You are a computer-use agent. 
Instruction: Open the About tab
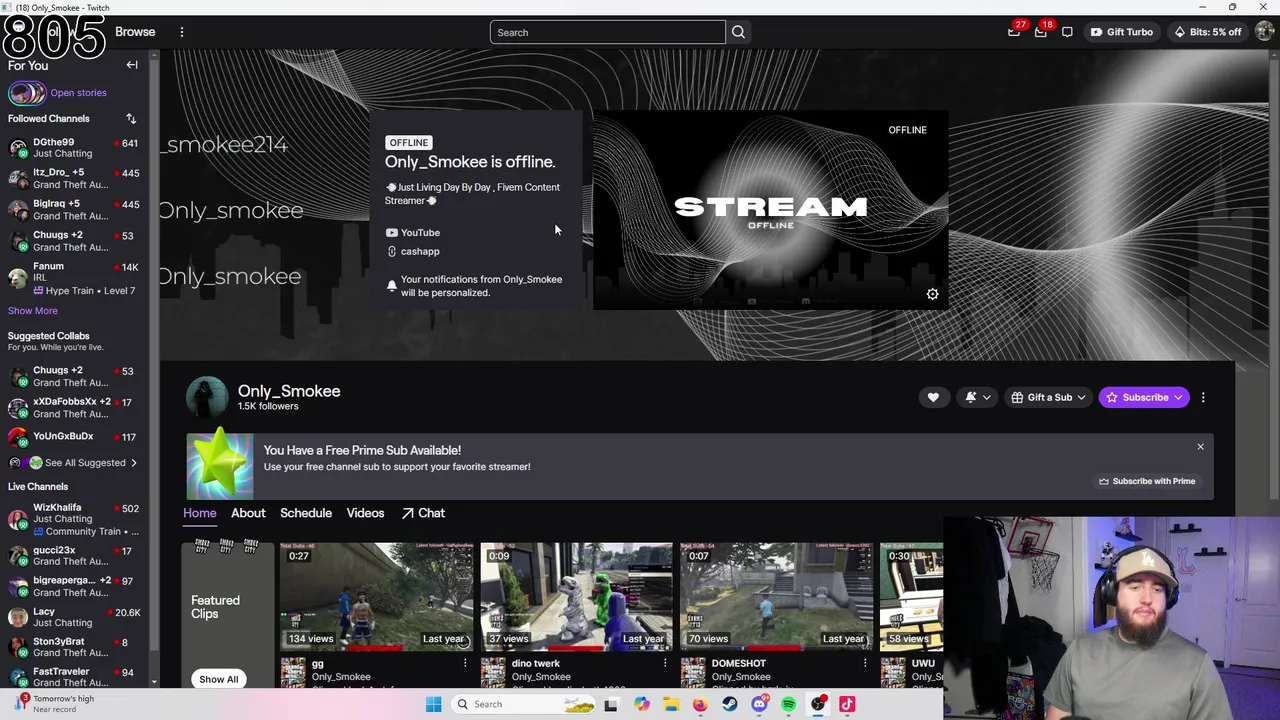[248, 513]
